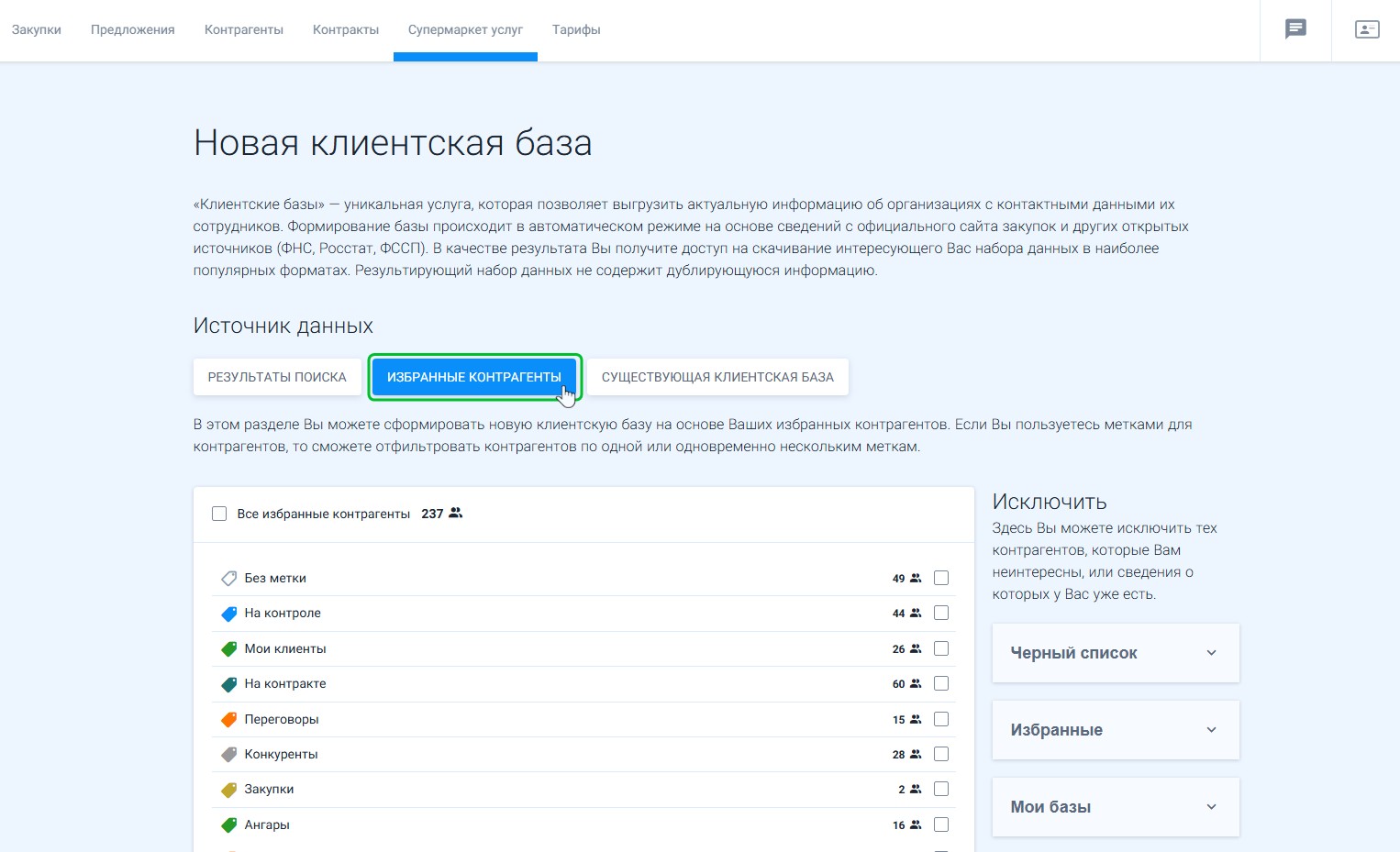Choose ИЗБРАННЫЕ КОНТРАГЕНТЫ data source
The width and height of the screenshot is (1400, 852).
(x=474, y=377)
